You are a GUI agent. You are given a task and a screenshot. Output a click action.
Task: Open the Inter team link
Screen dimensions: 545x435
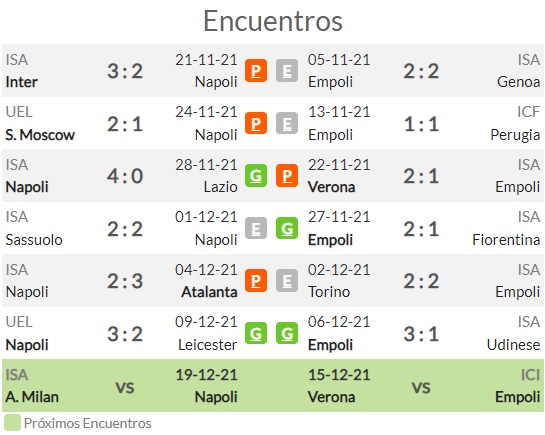click(22, 82)
